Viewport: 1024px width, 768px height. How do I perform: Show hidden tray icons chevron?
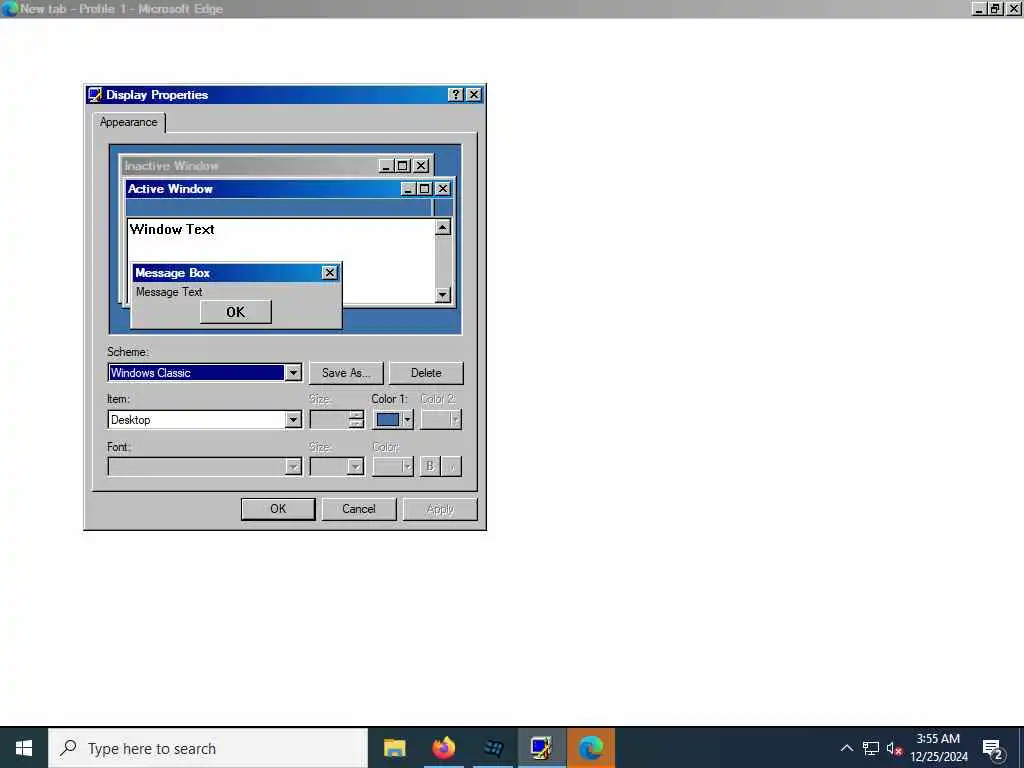pyautogui.click(x=846, y=748)
